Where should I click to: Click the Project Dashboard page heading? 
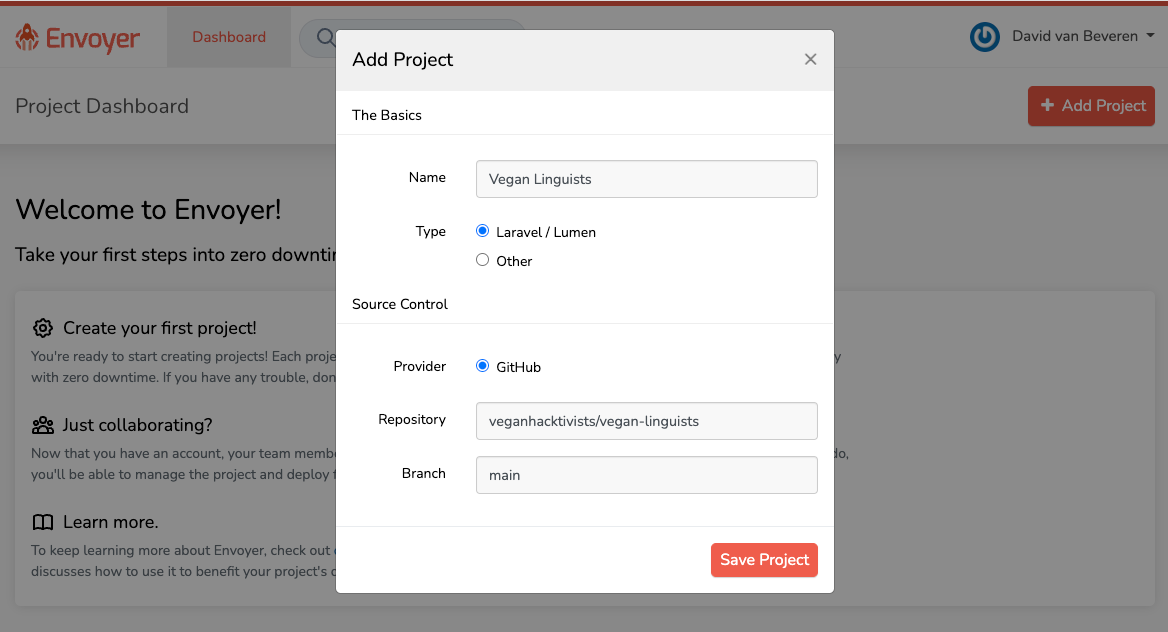pos(102,106)
